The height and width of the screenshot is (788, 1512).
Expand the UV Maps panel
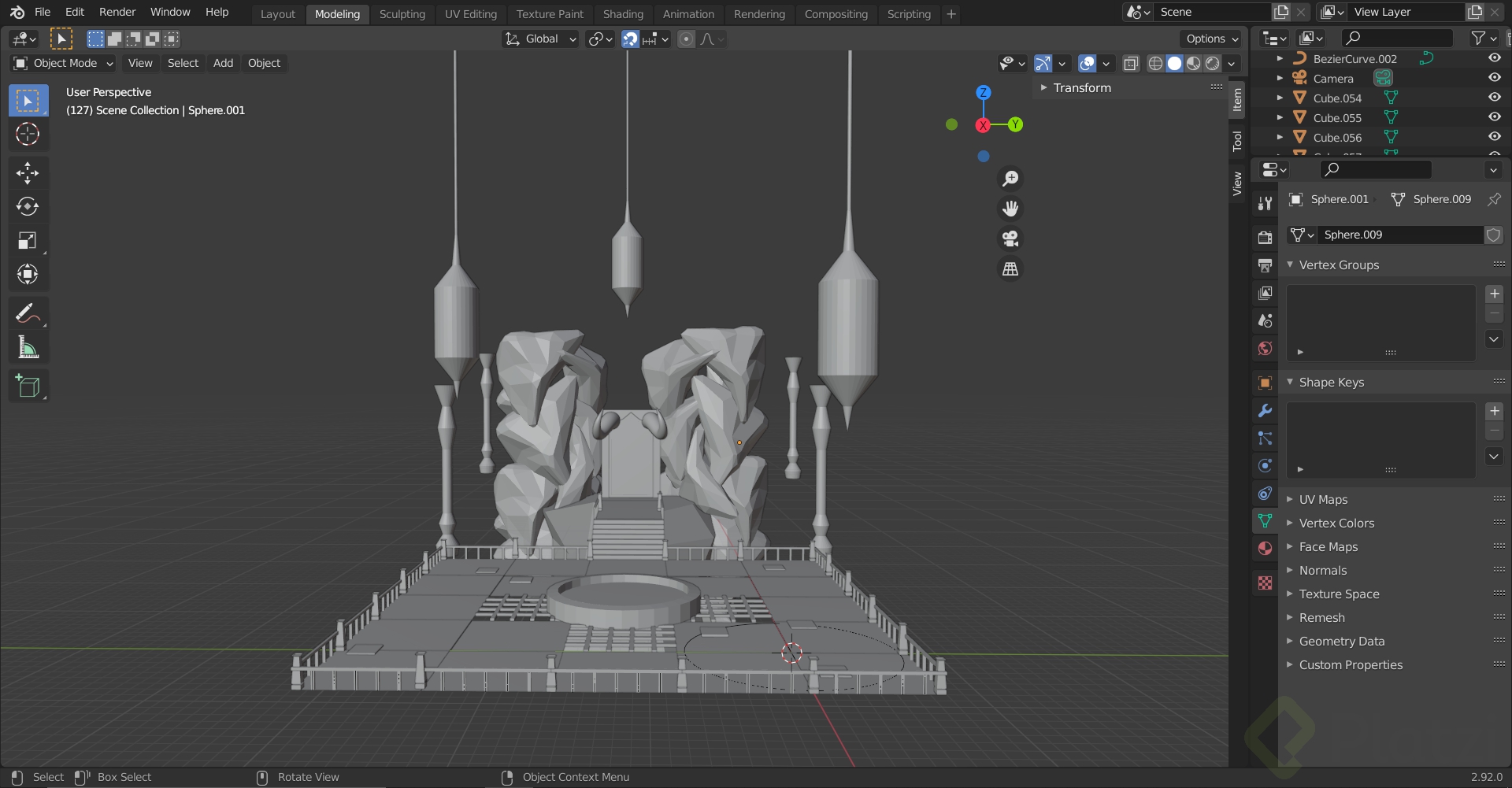pos(1323,500)
